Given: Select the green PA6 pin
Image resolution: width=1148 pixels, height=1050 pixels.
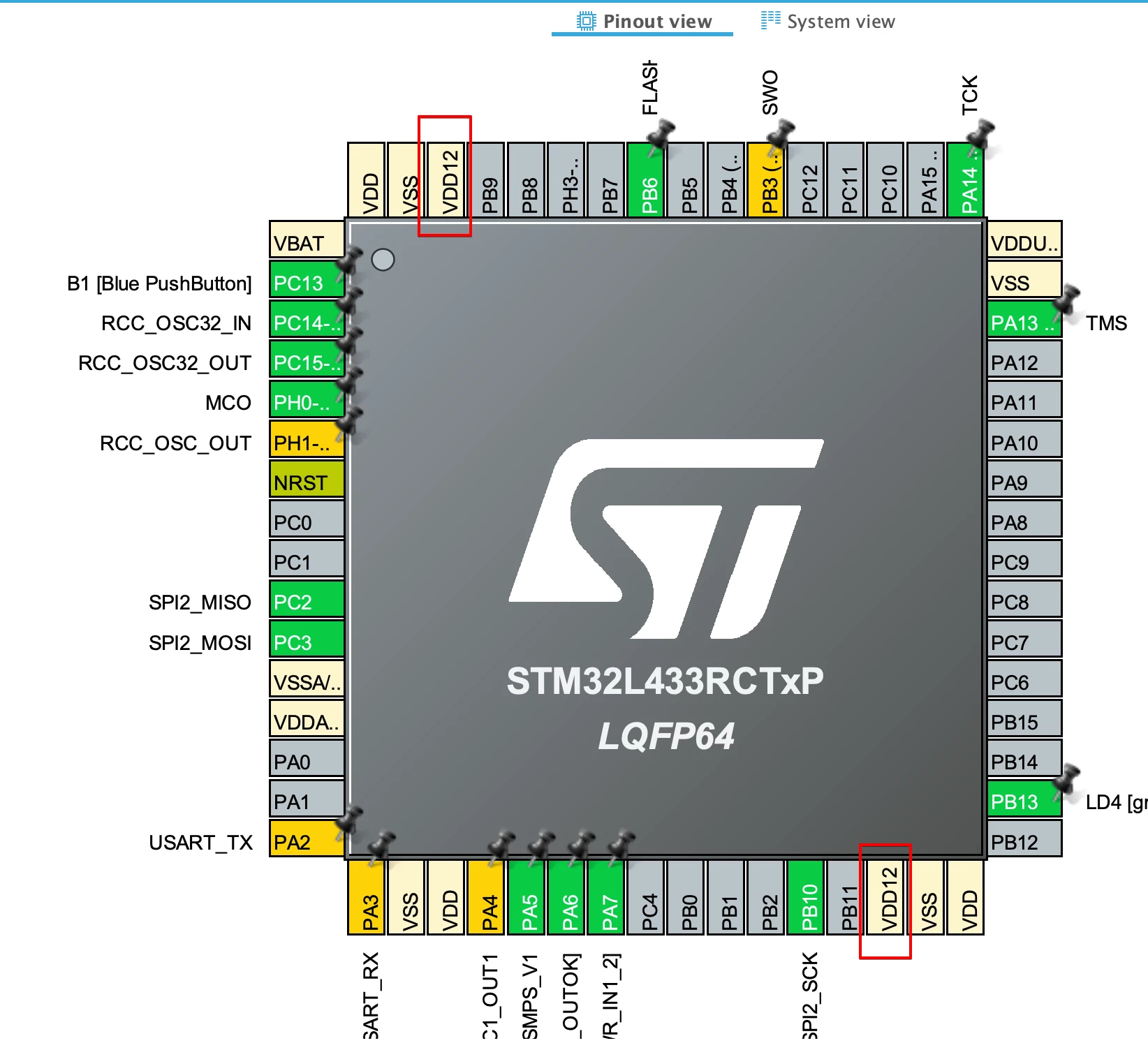Looking at the screenshot, I should [566, 897].
